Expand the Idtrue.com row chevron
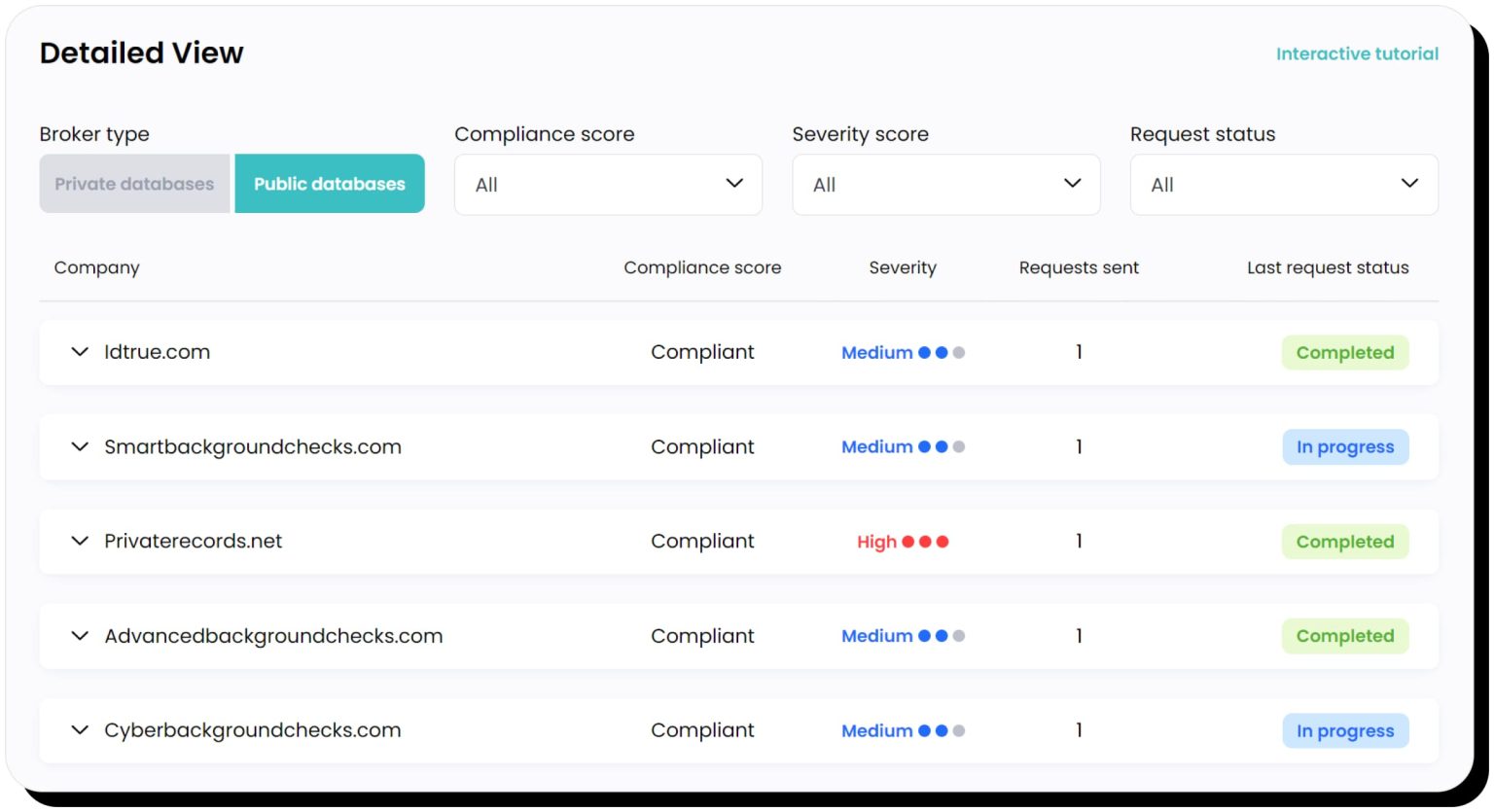This screenshot has width=1494, height=812. pyautogui.click(x=80, y=352)
